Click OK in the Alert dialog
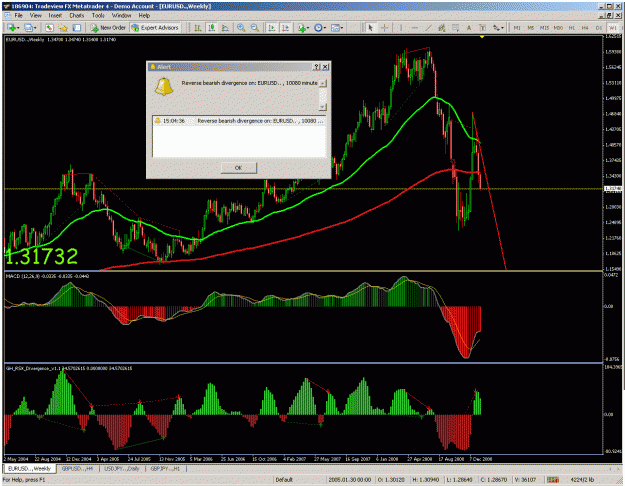 point(238,167)
